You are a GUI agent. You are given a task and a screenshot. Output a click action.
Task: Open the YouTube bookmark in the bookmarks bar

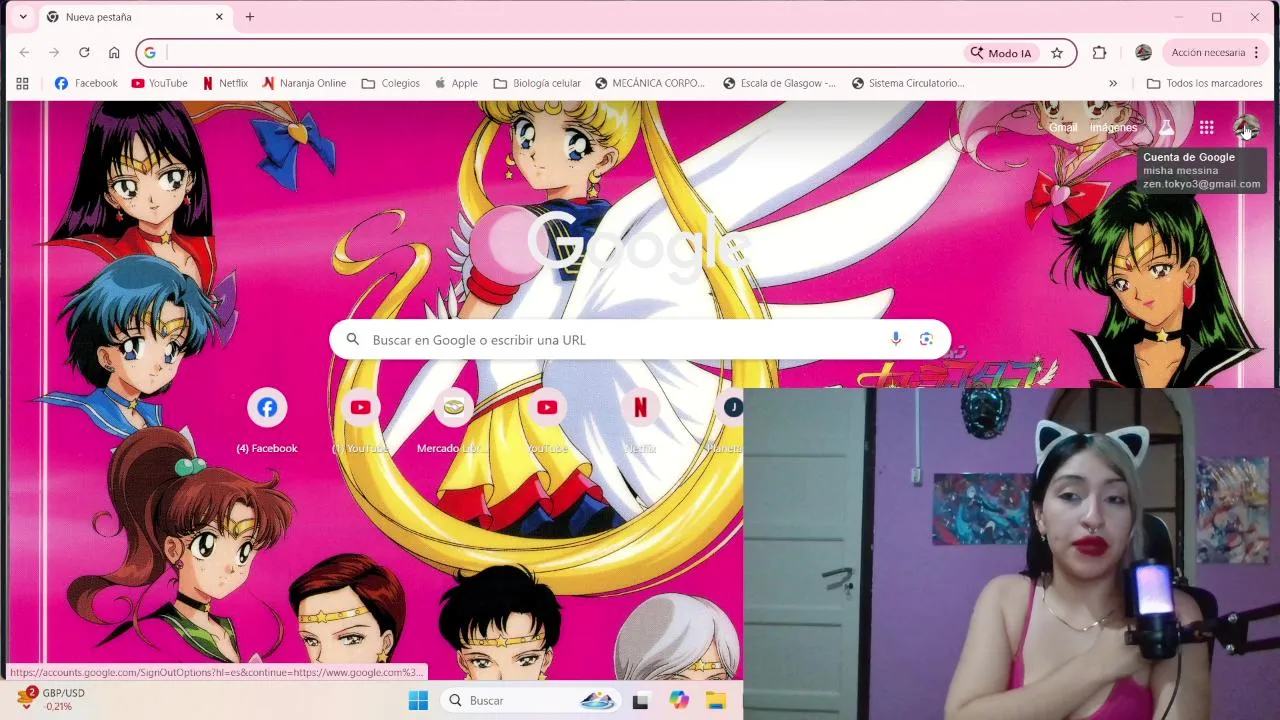[159, 83]
